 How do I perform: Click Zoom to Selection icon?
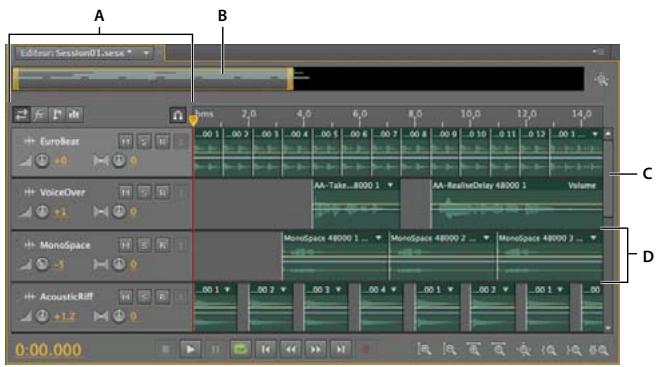tap(598, 349)
